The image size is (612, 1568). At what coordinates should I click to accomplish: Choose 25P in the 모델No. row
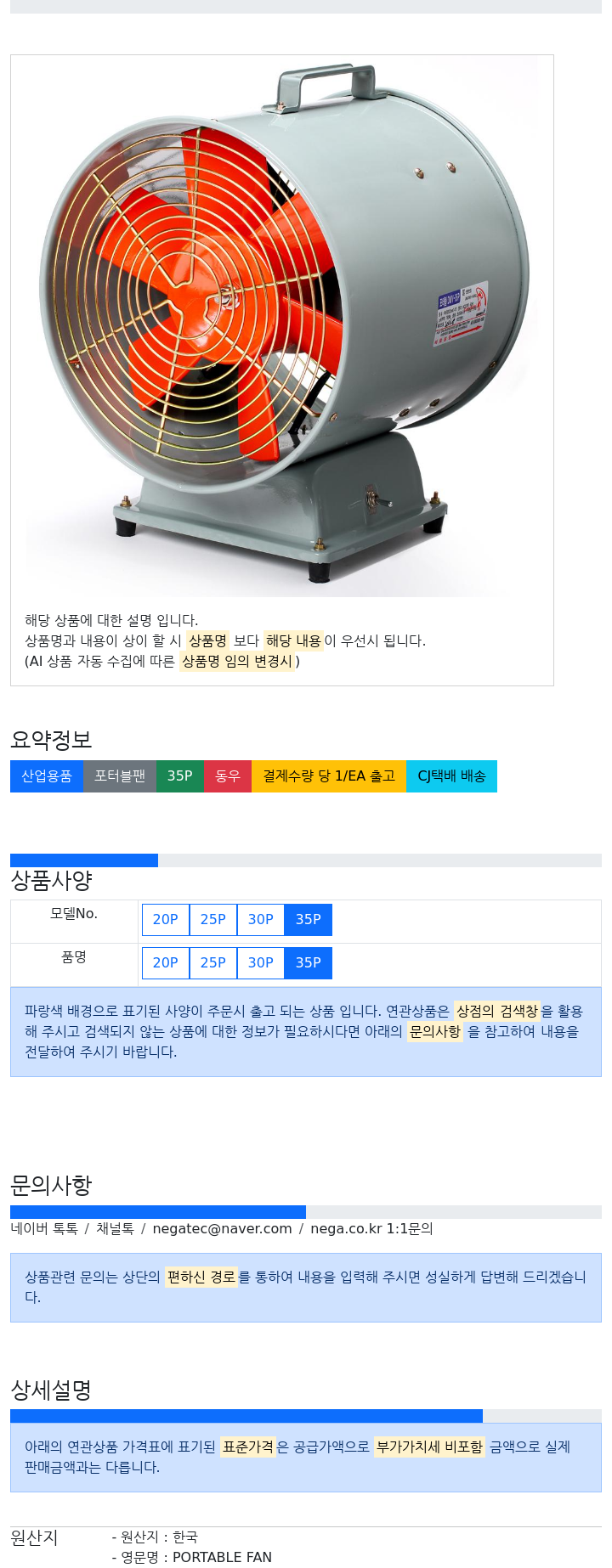click(x=213, y=919)
